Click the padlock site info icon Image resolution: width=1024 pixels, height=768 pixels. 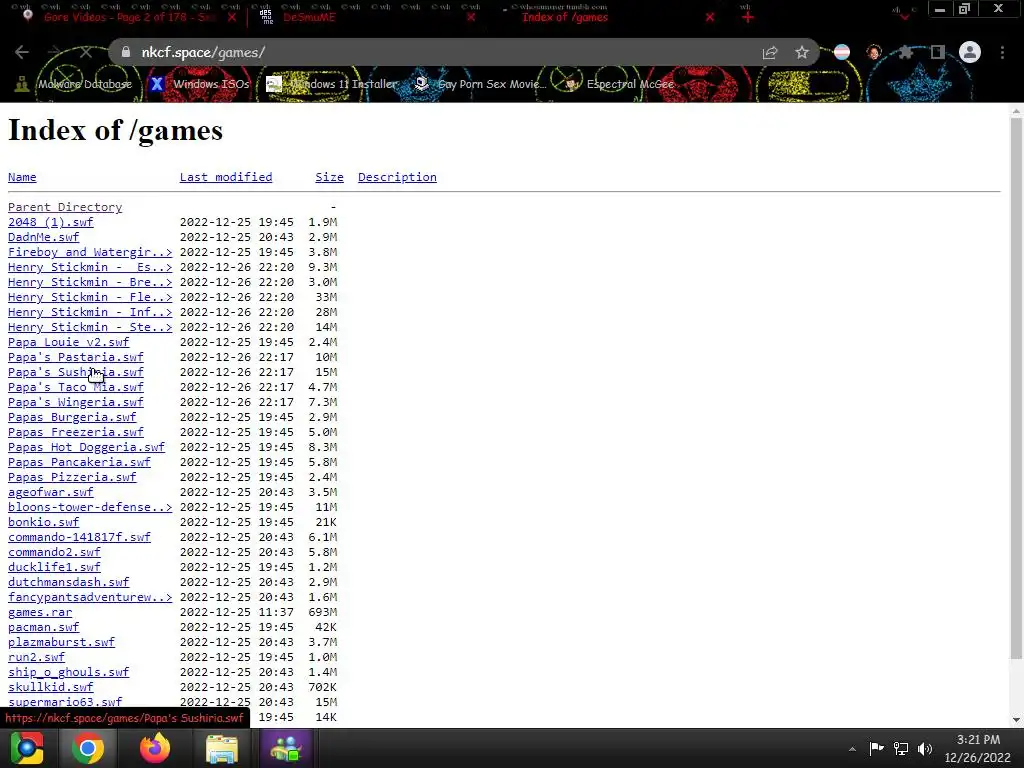tap(127, 52)
